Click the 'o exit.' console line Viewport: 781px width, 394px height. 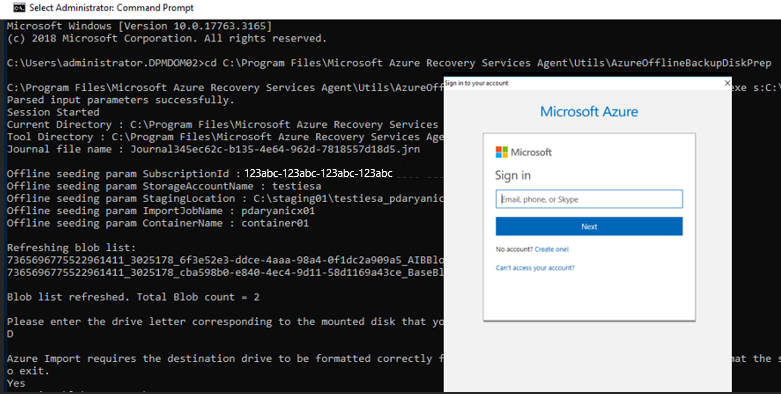(28, 371)
